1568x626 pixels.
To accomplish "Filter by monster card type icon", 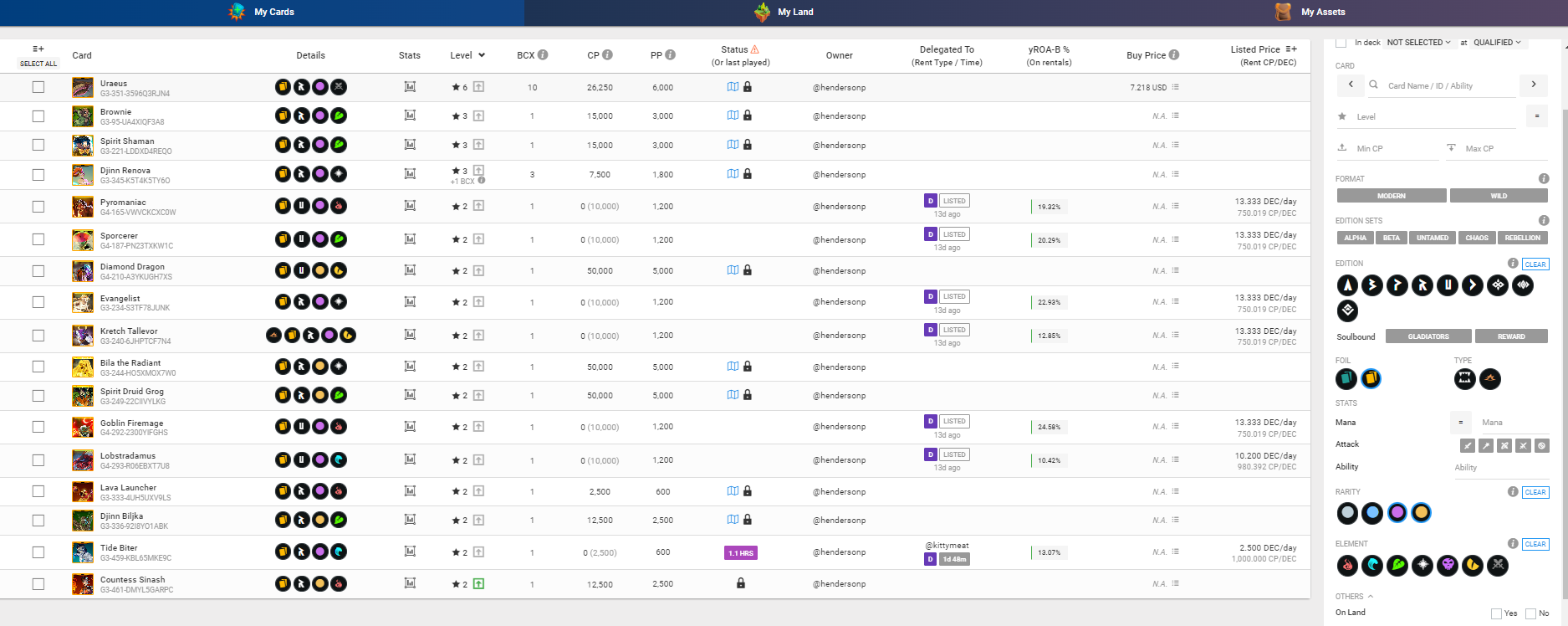I will click(x=1465, y=379).
